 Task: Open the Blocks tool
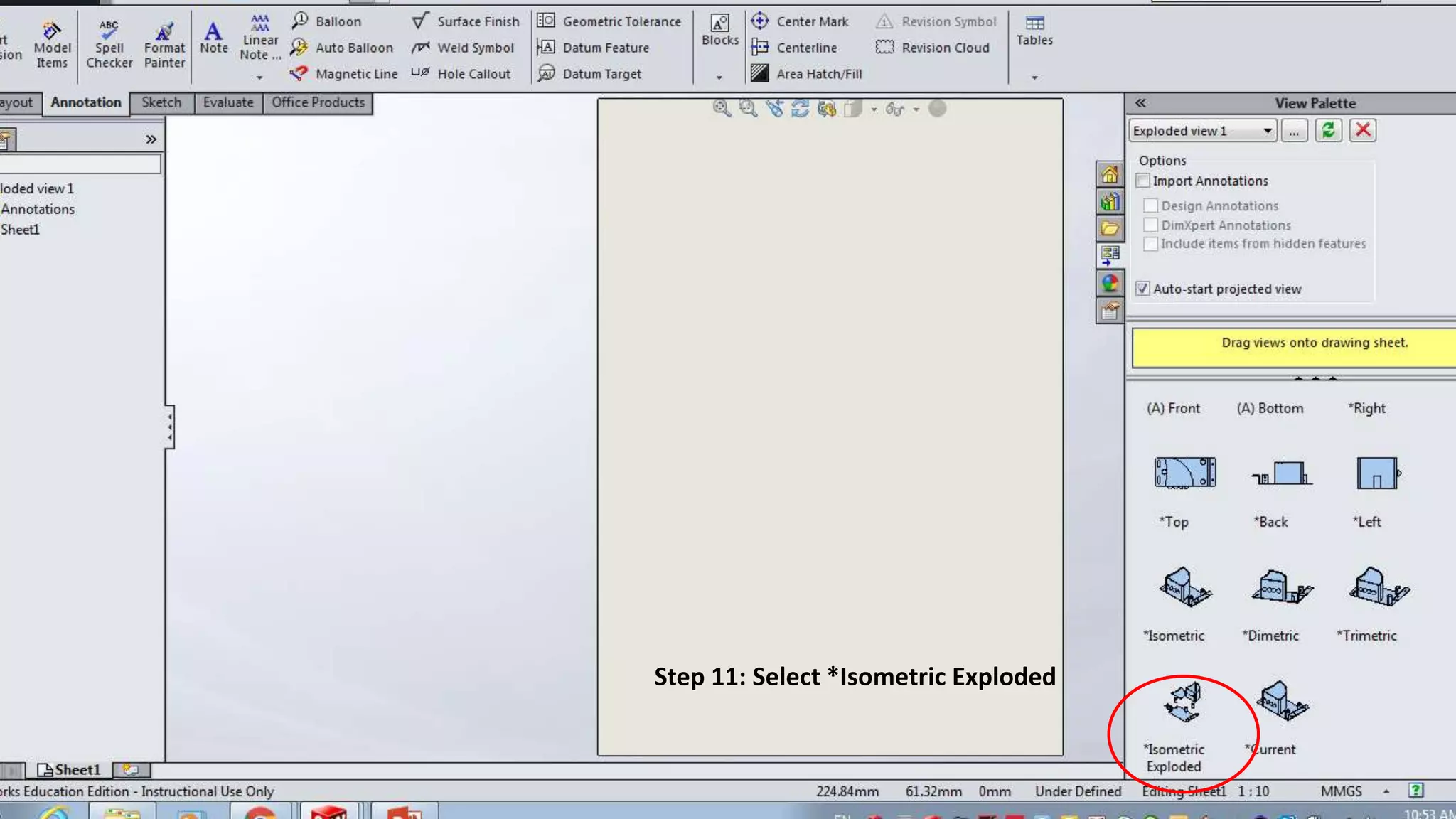[720, 31]
